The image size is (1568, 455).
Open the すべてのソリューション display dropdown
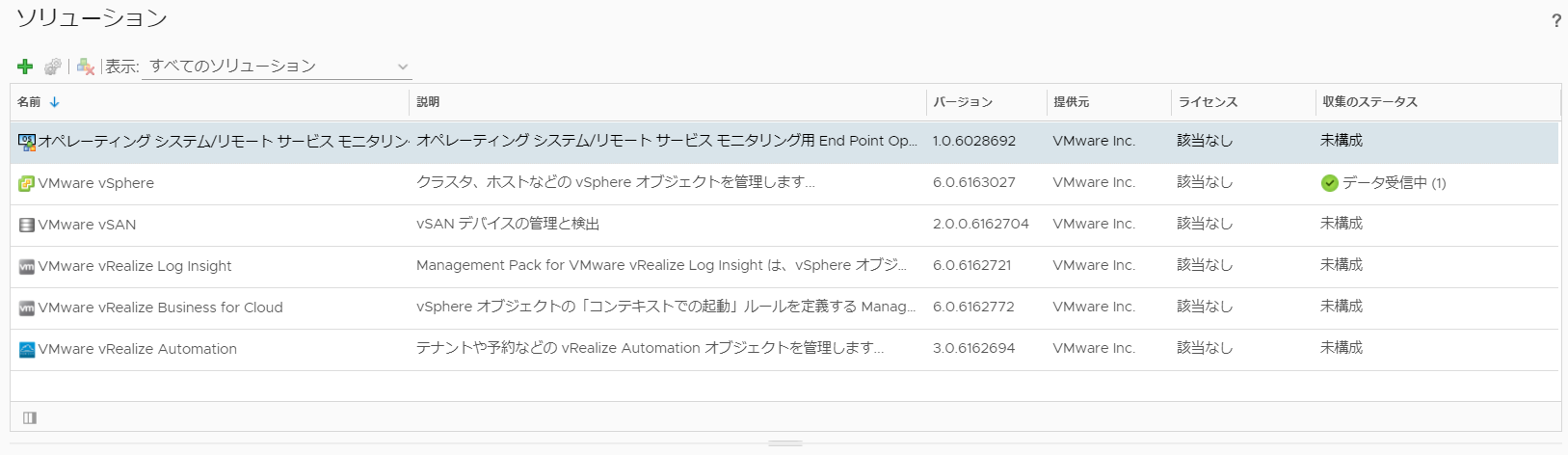[277, 67]
